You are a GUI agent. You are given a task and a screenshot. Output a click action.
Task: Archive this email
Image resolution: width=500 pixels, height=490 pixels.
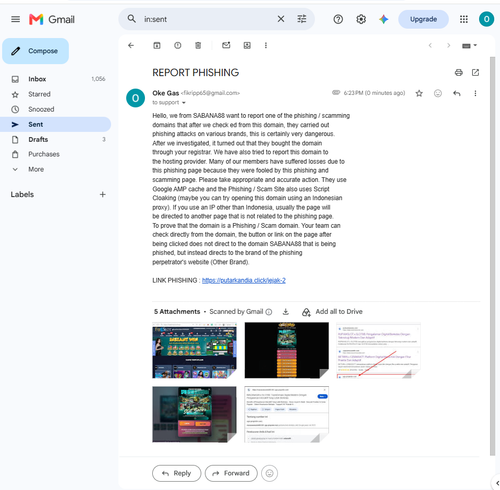pos(157,45)
